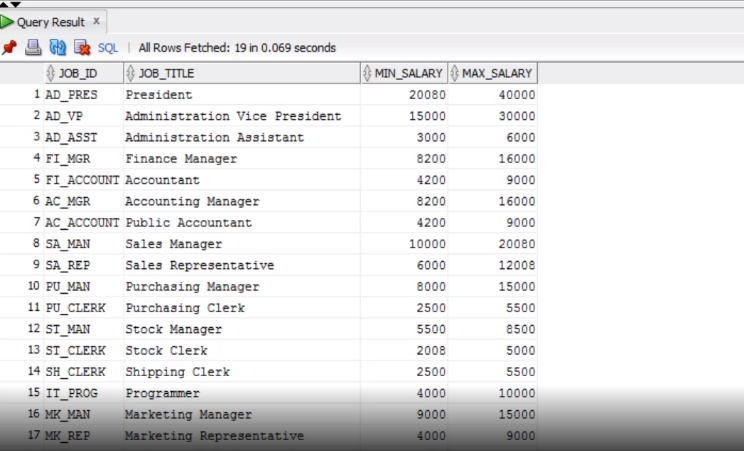Click the pin (freeze content) icon
744x451 pixels.
tap(10, 47)
